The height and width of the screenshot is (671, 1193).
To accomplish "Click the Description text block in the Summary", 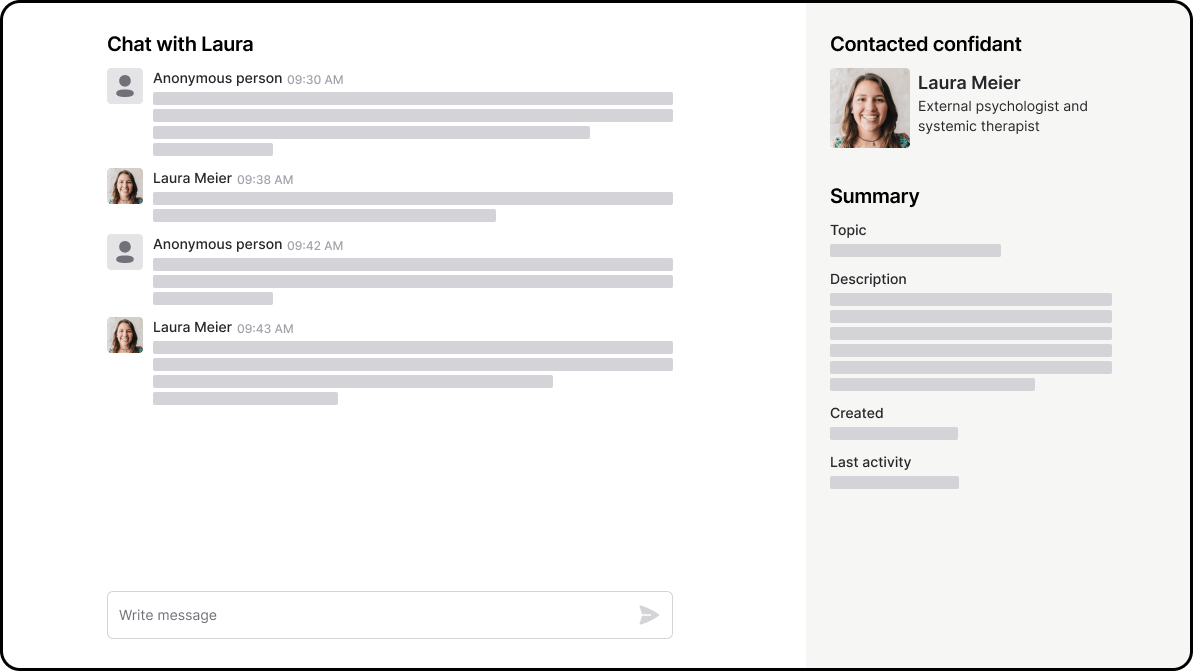I will coord(970,340).
